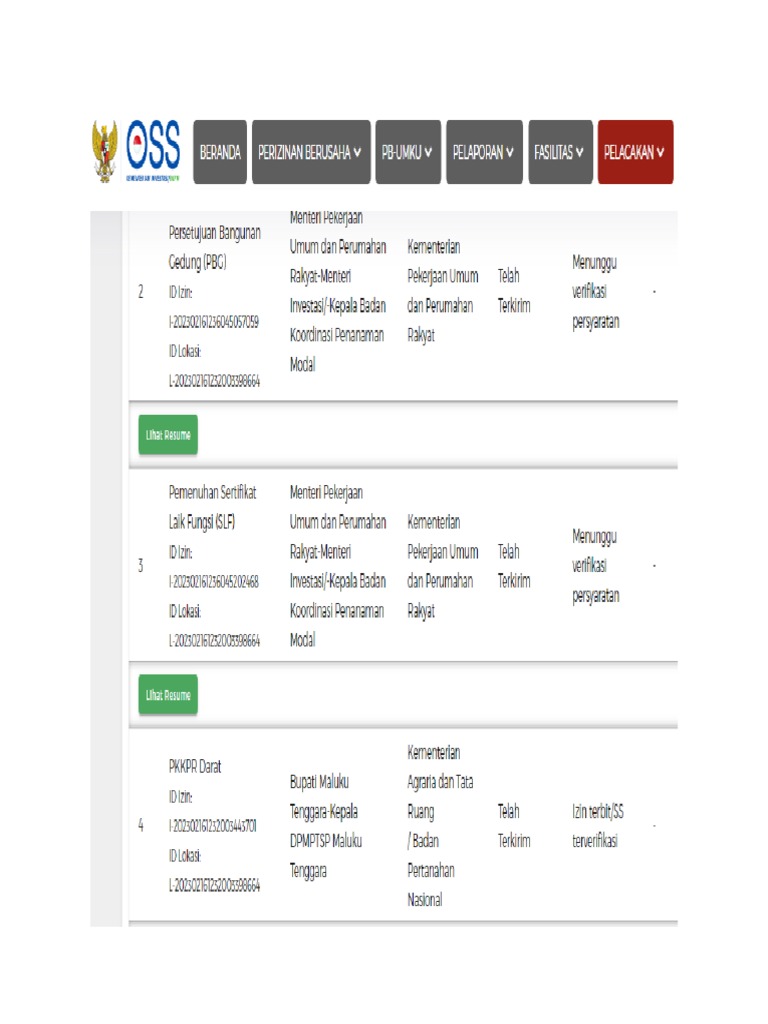Click Bupati Maluku Tenggara authority text

pos(324,826)
